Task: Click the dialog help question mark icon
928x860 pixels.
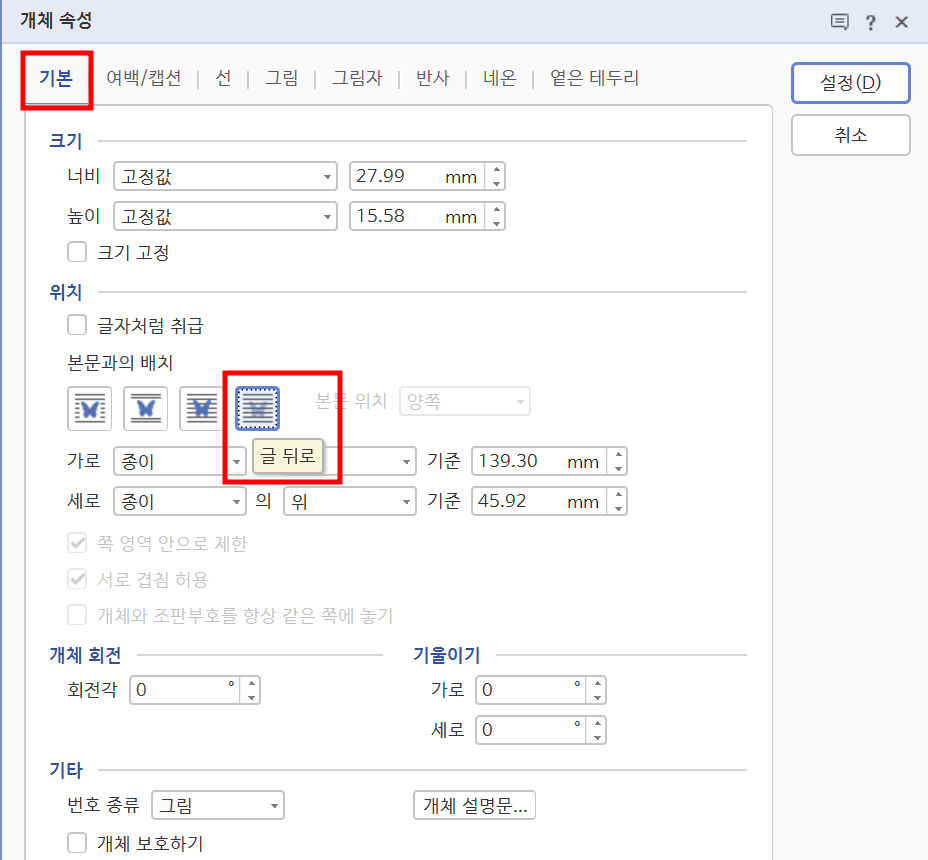Action: click(870, 22)
